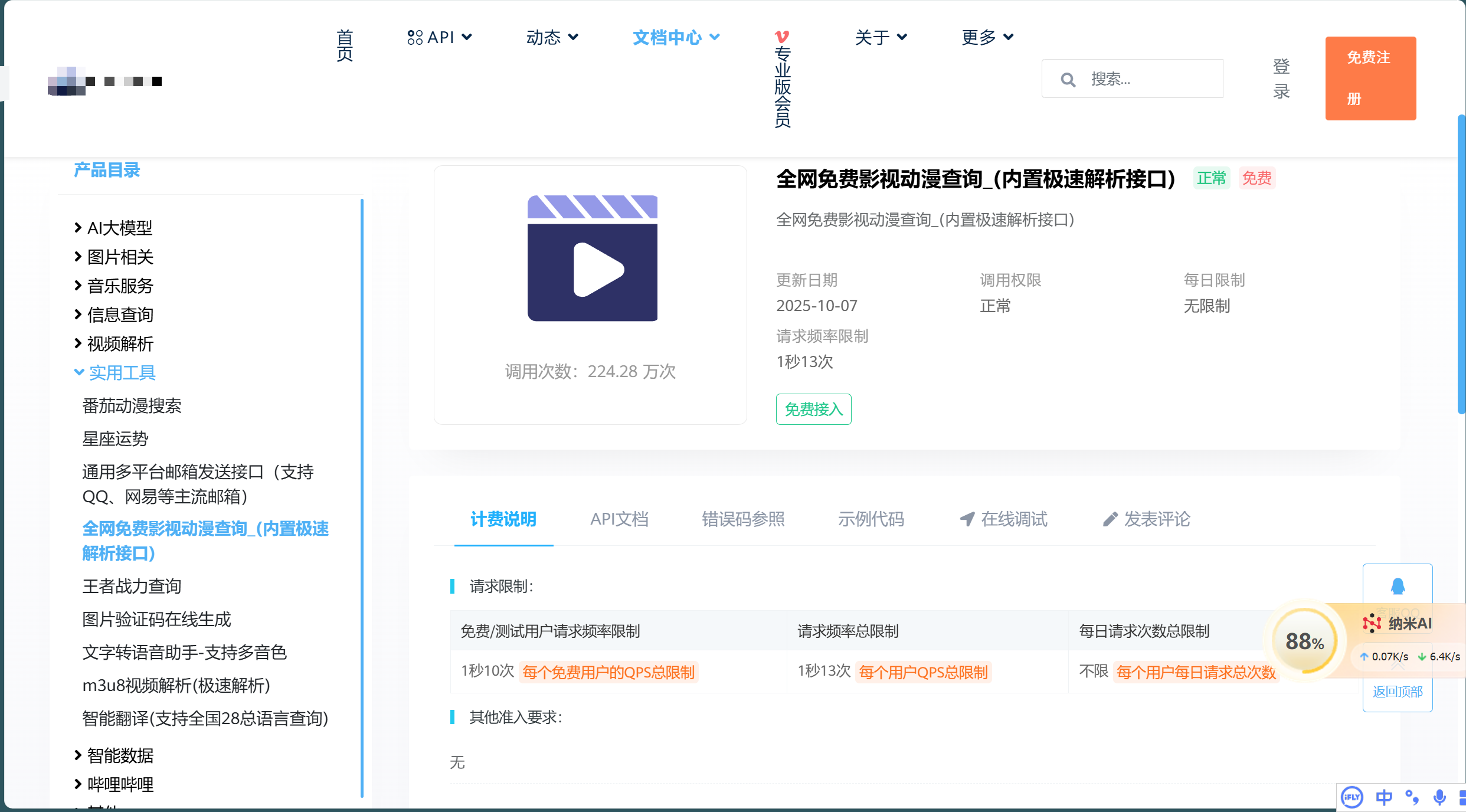Click the 免费接入 button
This screenshot has height=812, width=1466.
tap(813, 409)
